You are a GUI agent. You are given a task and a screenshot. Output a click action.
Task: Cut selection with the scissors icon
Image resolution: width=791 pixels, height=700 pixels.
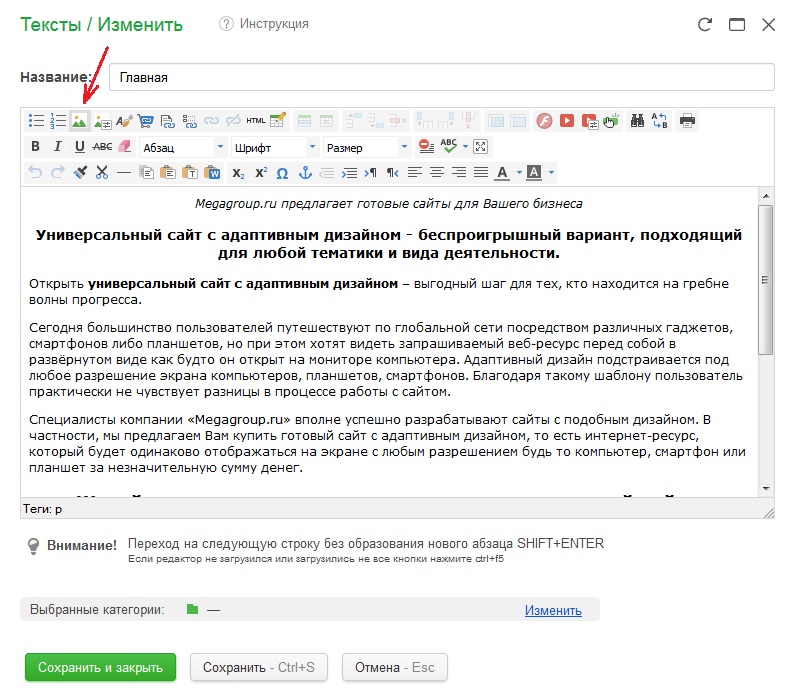pyautogui.click(x=102, y=172)
